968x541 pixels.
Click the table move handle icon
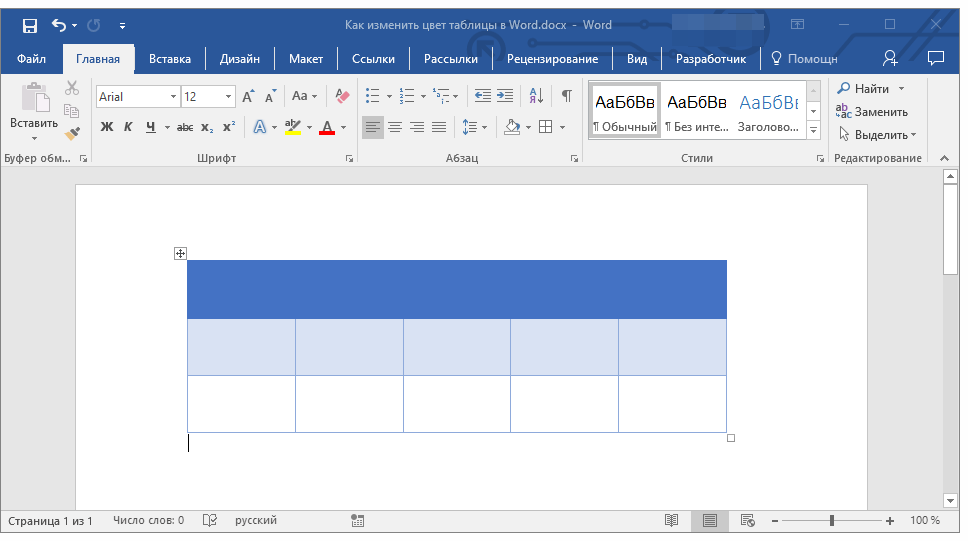click(x=181, y=254)
